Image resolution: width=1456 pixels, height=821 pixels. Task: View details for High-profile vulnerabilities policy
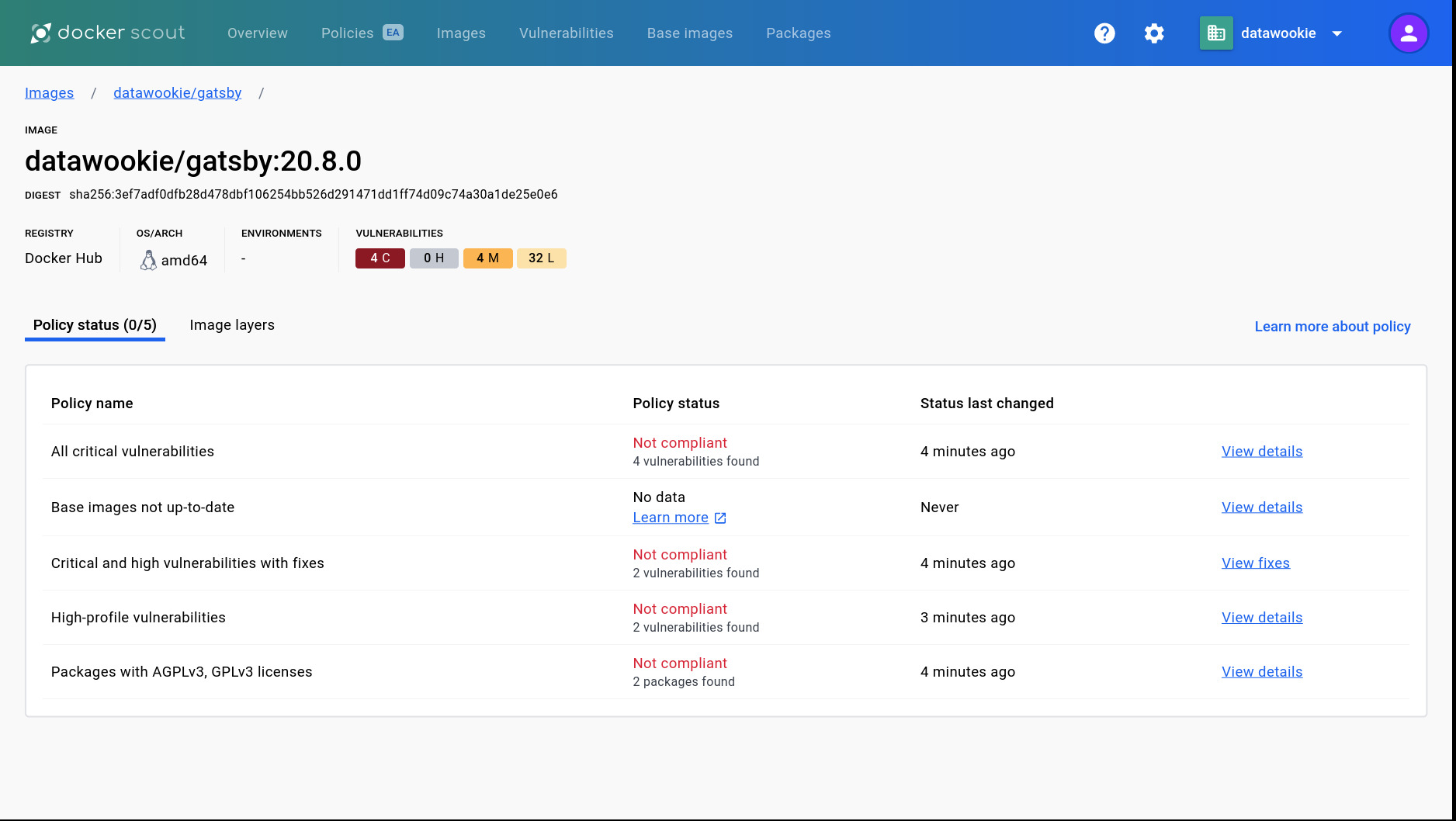[x=1261, y=618]
